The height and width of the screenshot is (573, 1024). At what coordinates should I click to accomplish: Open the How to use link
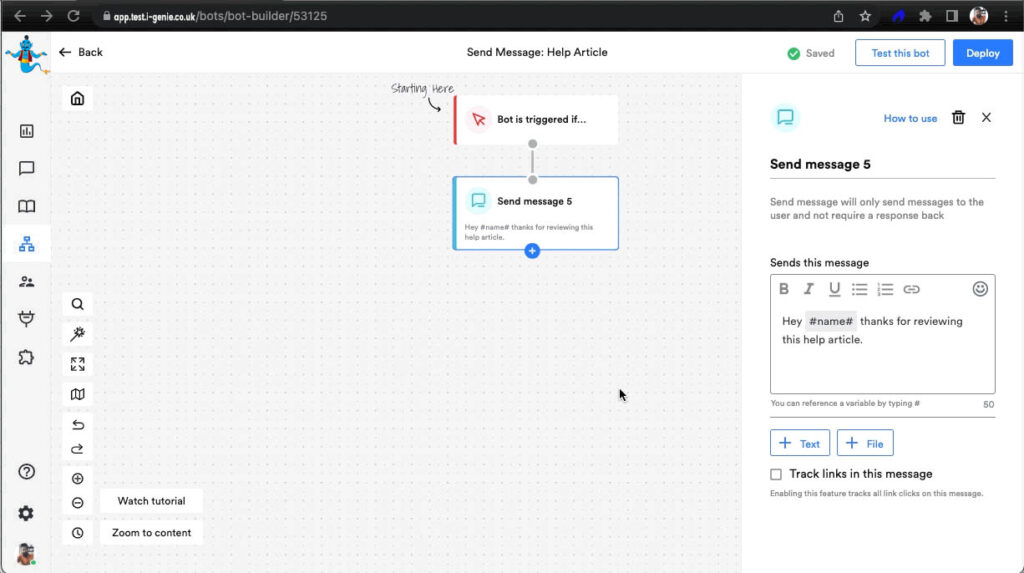coord(910,118)
